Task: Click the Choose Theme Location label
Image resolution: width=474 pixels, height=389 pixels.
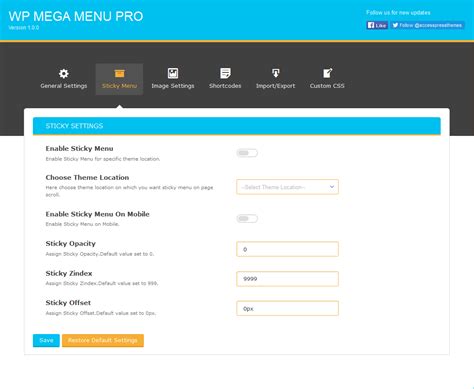Action: pos(87,178)
